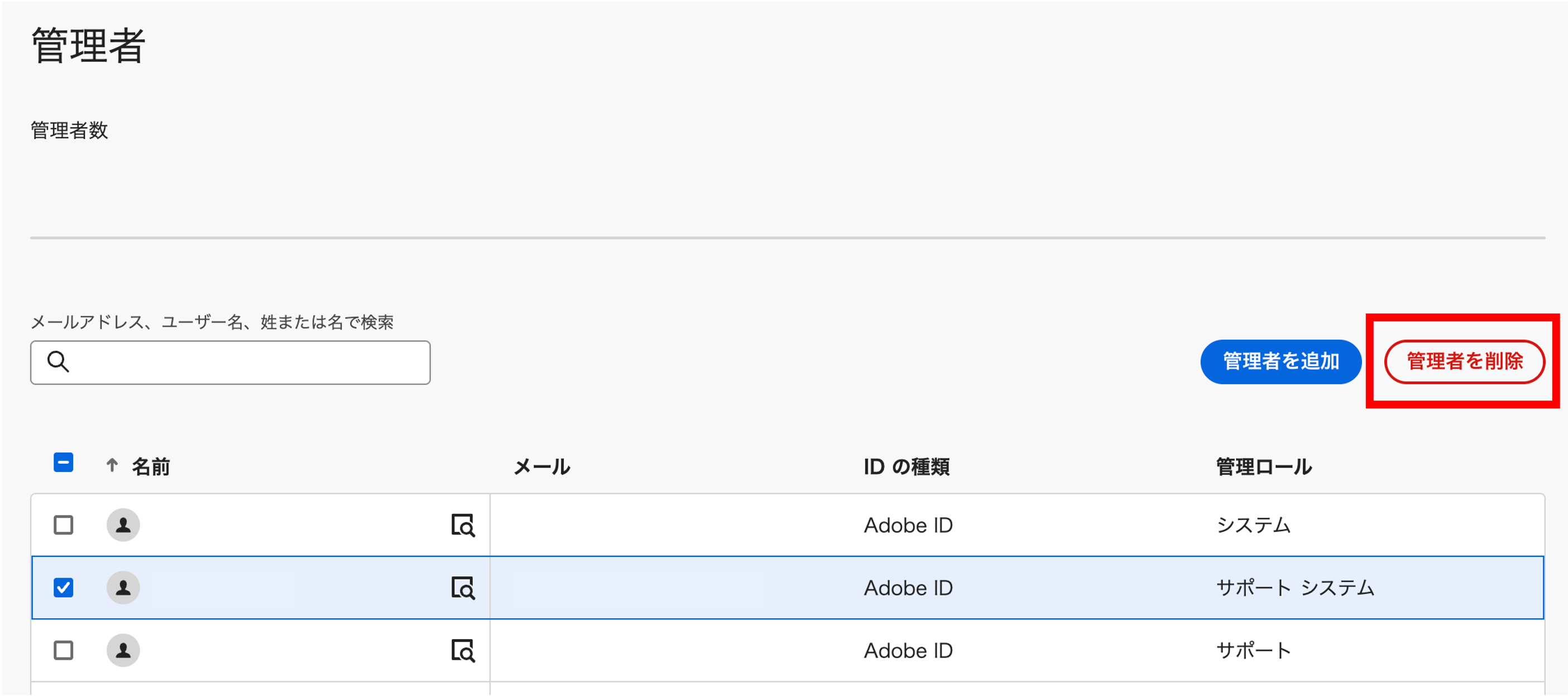This screenshot has width=1568, height=696.
Task: Open details icon for Support System admin row
Action: click(x=463, y=588)
